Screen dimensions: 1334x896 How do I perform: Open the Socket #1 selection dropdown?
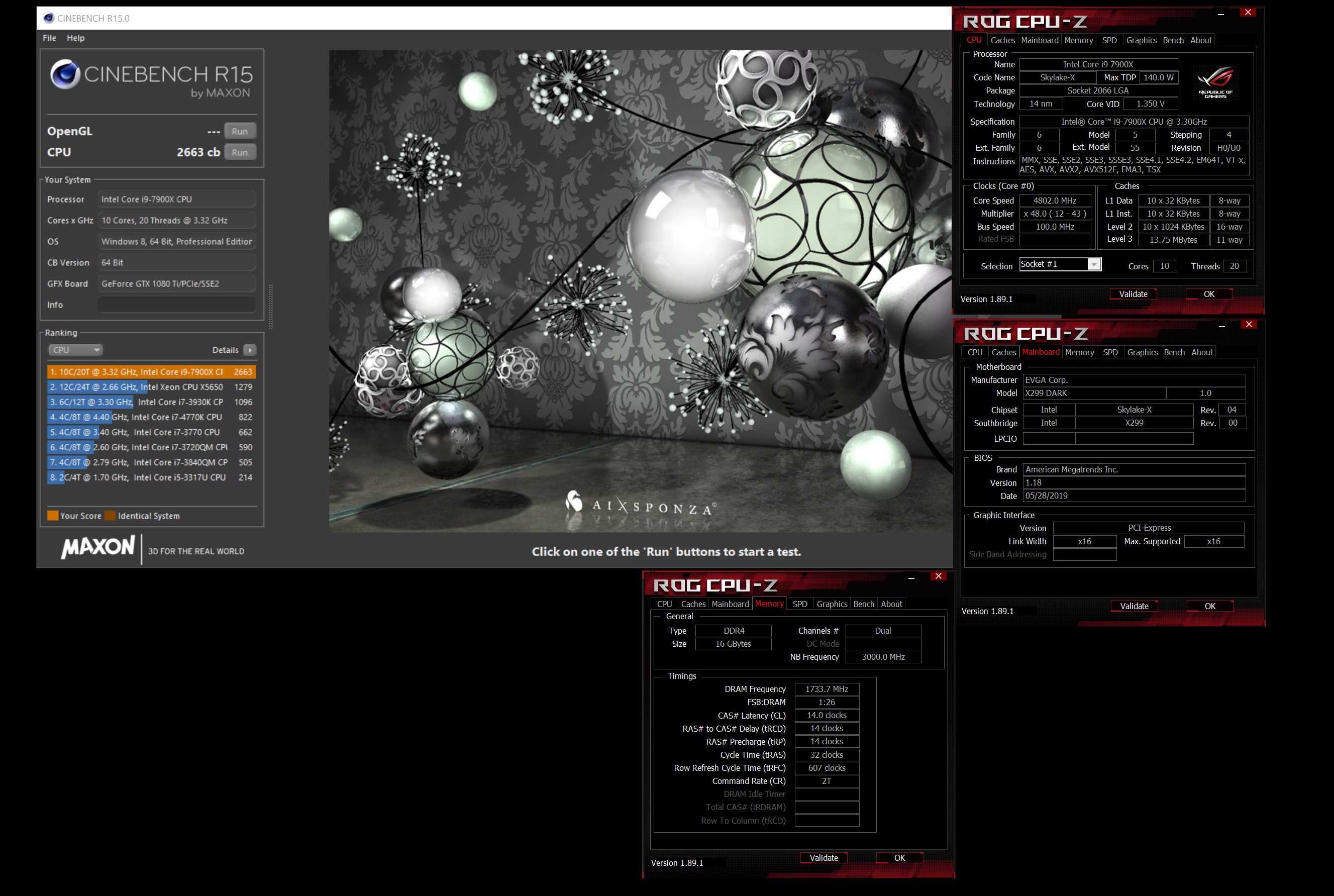pyautogui.click(x=1060, y=264)
